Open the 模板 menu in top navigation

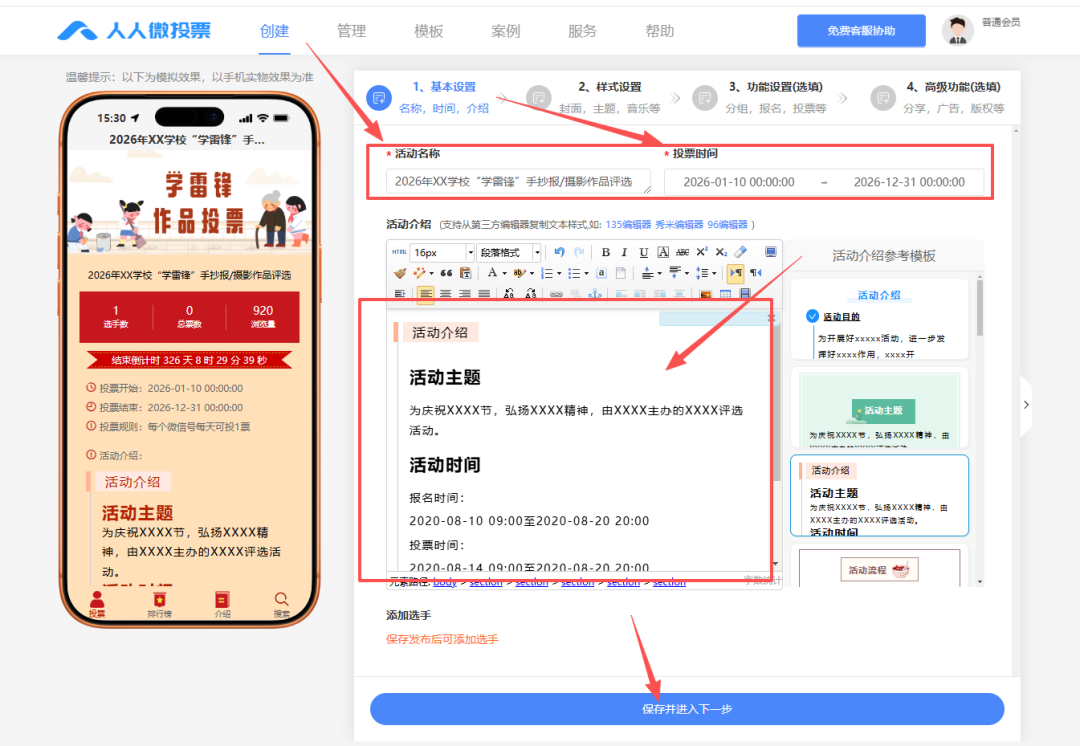pos(428,31)
